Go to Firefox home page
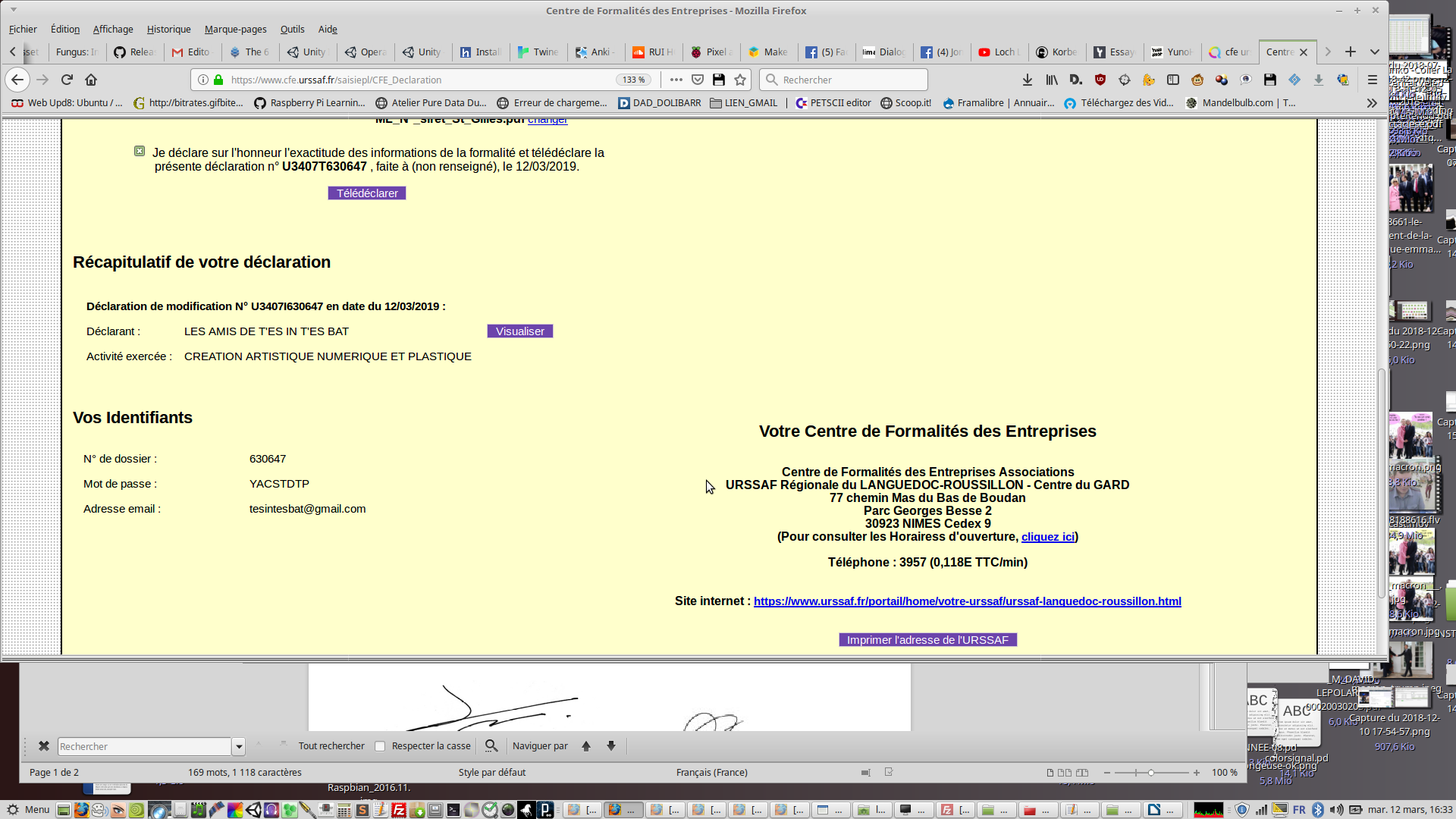The width and height of the screenshot is (1456, 819). (91, 80)
